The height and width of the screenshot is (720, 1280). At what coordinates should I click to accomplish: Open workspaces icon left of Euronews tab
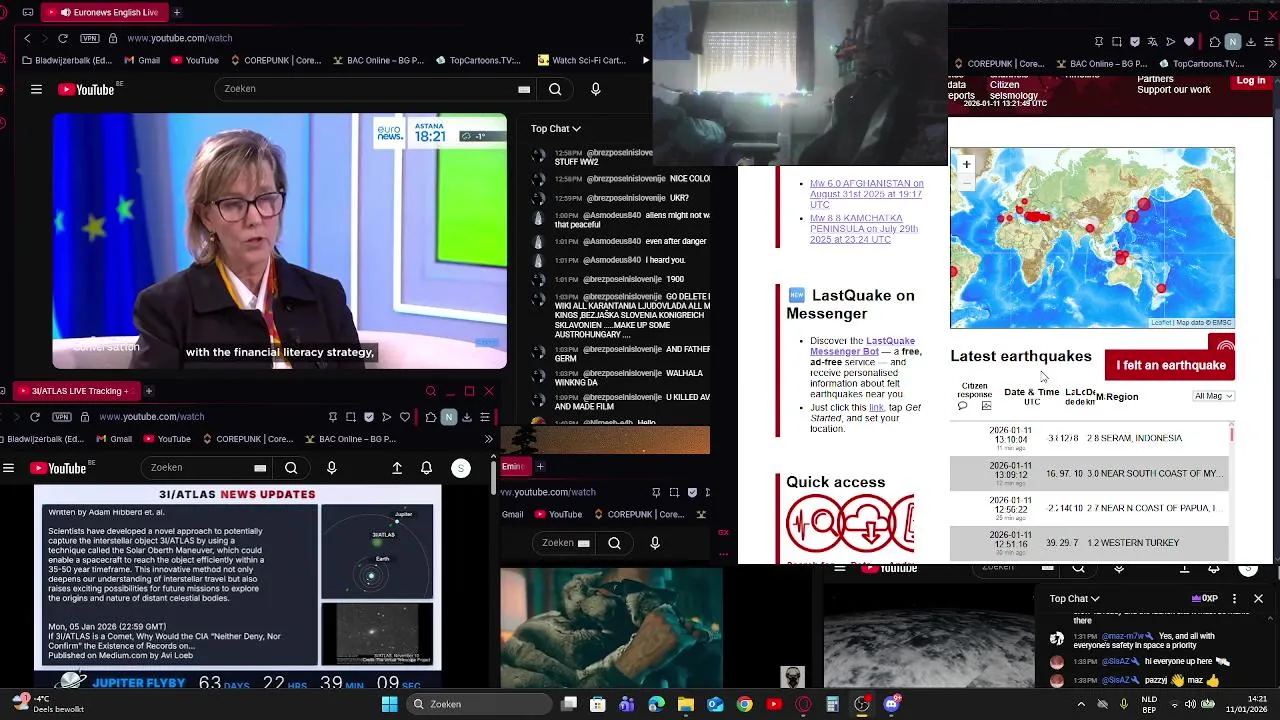pos(28,12)
